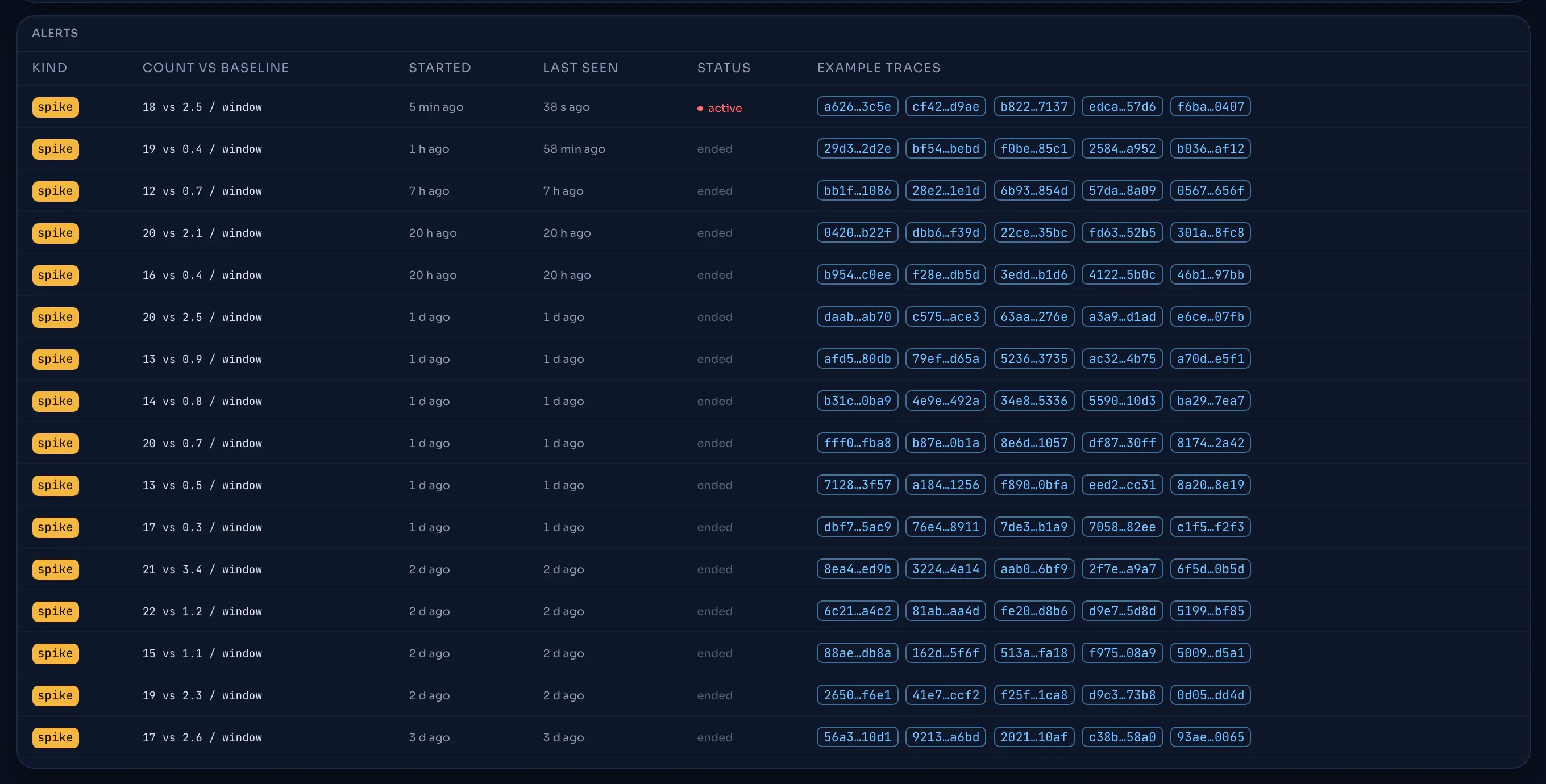Open example trace cf42…d9ae
Screen dimensions: 1546x784
click(x=945, y=107)
